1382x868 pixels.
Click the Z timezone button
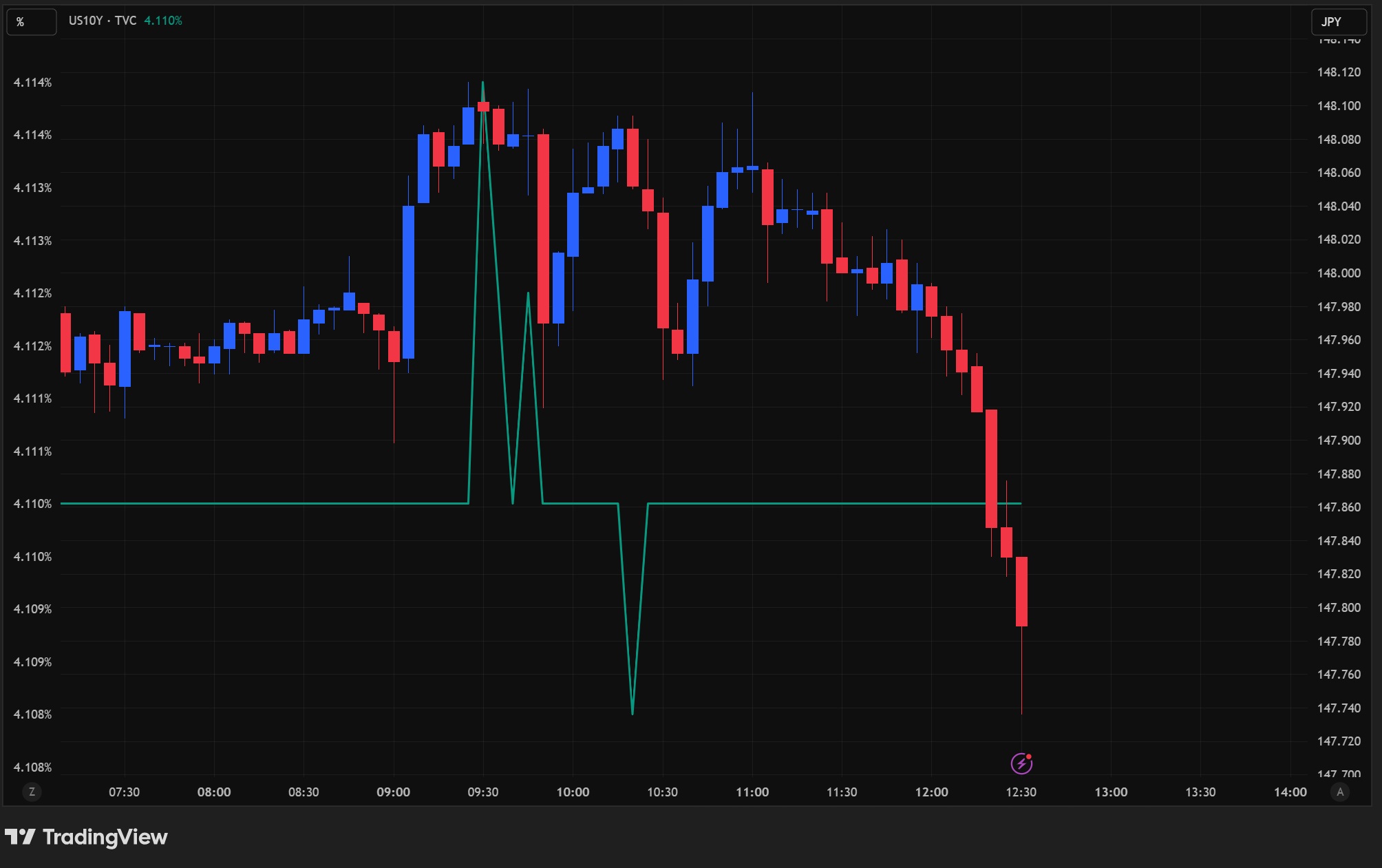click(x=32, y=792)
